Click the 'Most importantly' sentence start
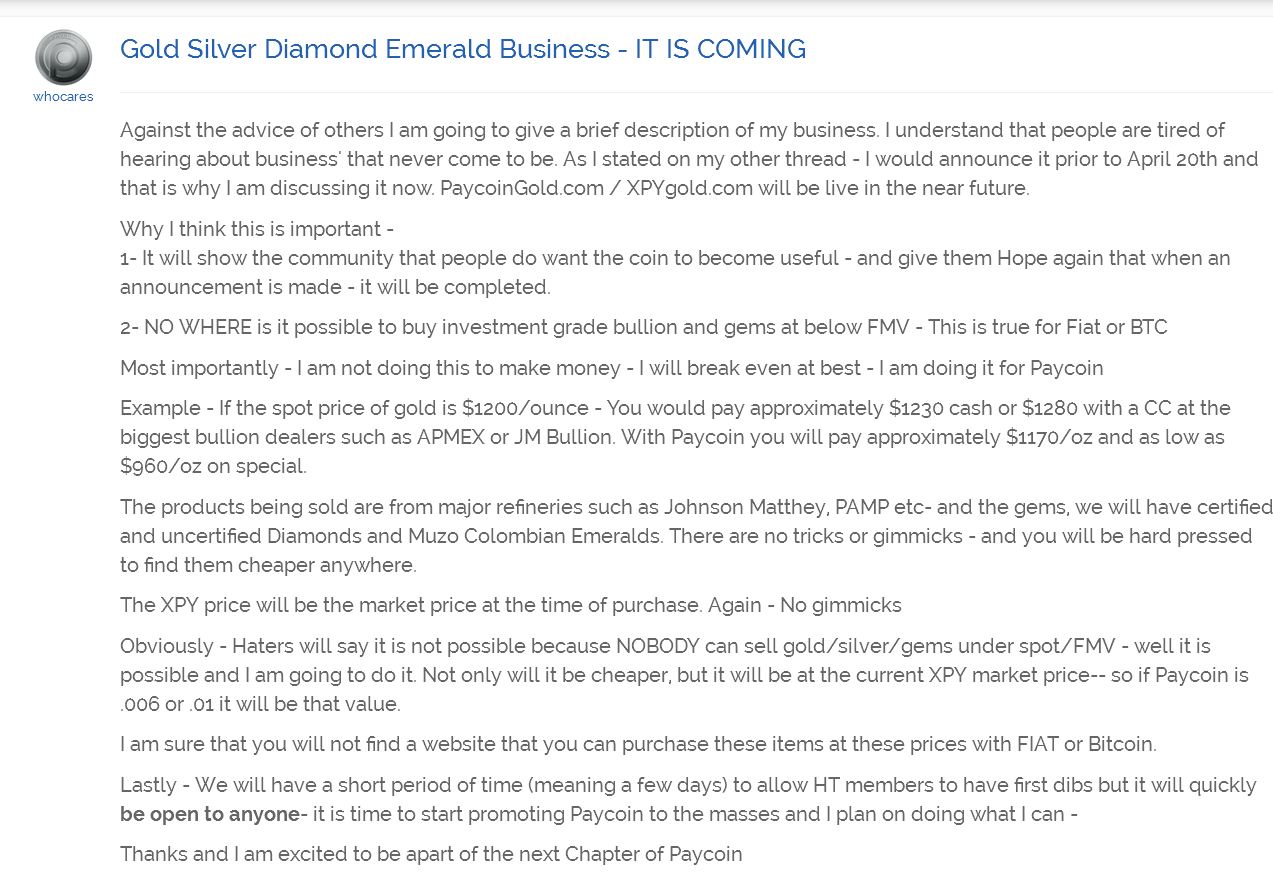Screen dimensions: 1273x874 tap(199, 368)
